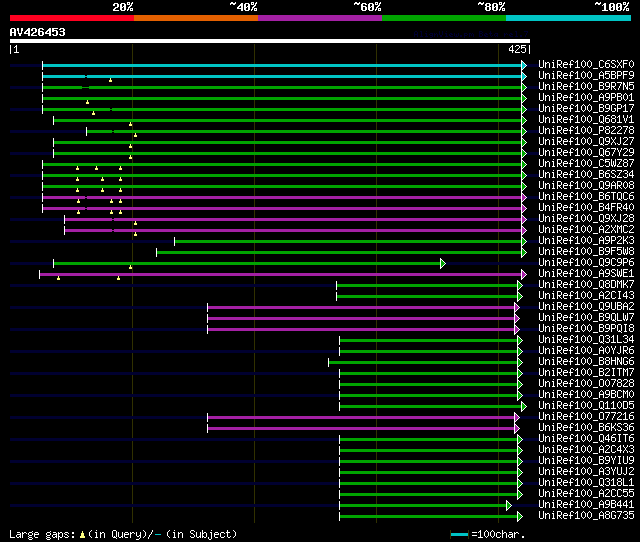This screenshot has height=542, width=640.
Task: Select the UniRef100_B6SZ34 hit name
Action: point(586,175)
